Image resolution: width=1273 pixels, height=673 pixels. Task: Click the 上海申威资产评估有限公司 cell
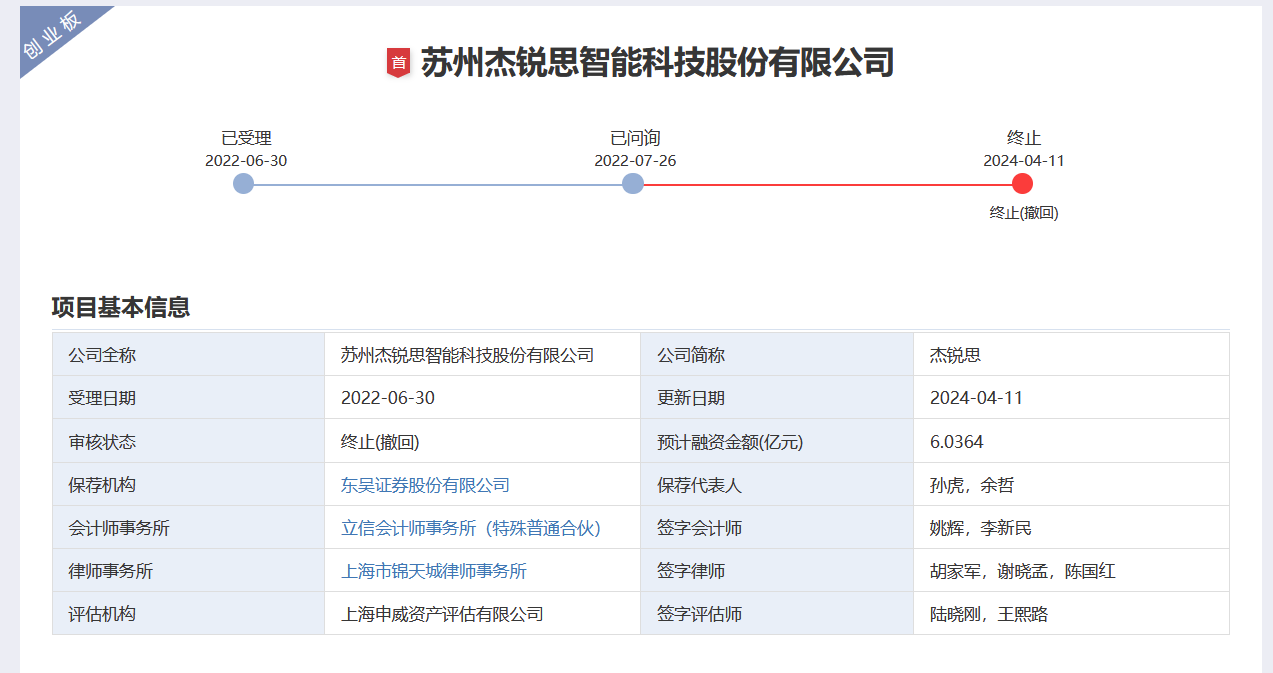(442, 614)
